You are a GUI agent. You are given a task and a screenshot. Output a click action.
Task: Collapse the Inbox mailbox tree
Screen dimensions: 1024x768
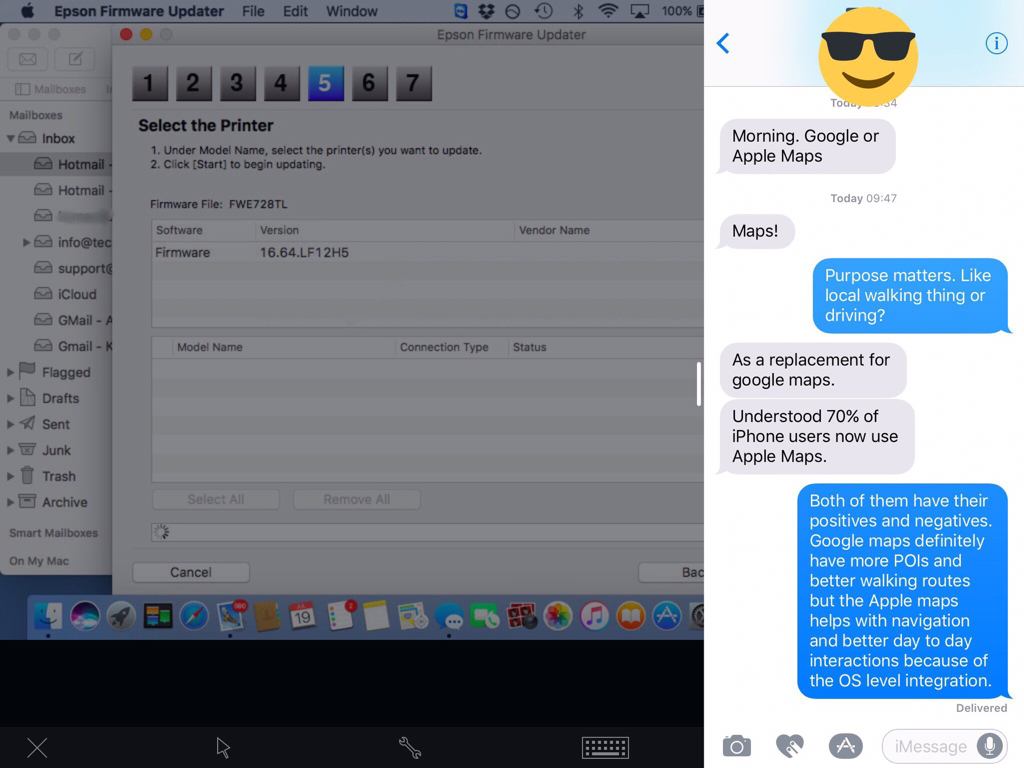tap(10, 138)
